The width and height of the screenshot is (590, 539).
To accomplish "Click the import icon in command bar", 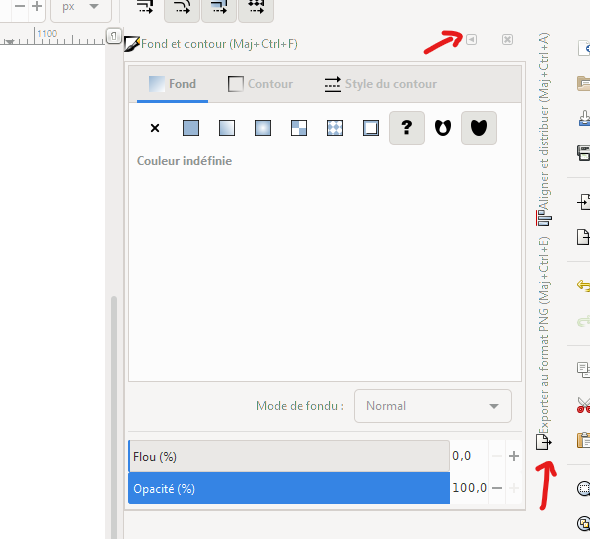I will (x=584, y=202).
